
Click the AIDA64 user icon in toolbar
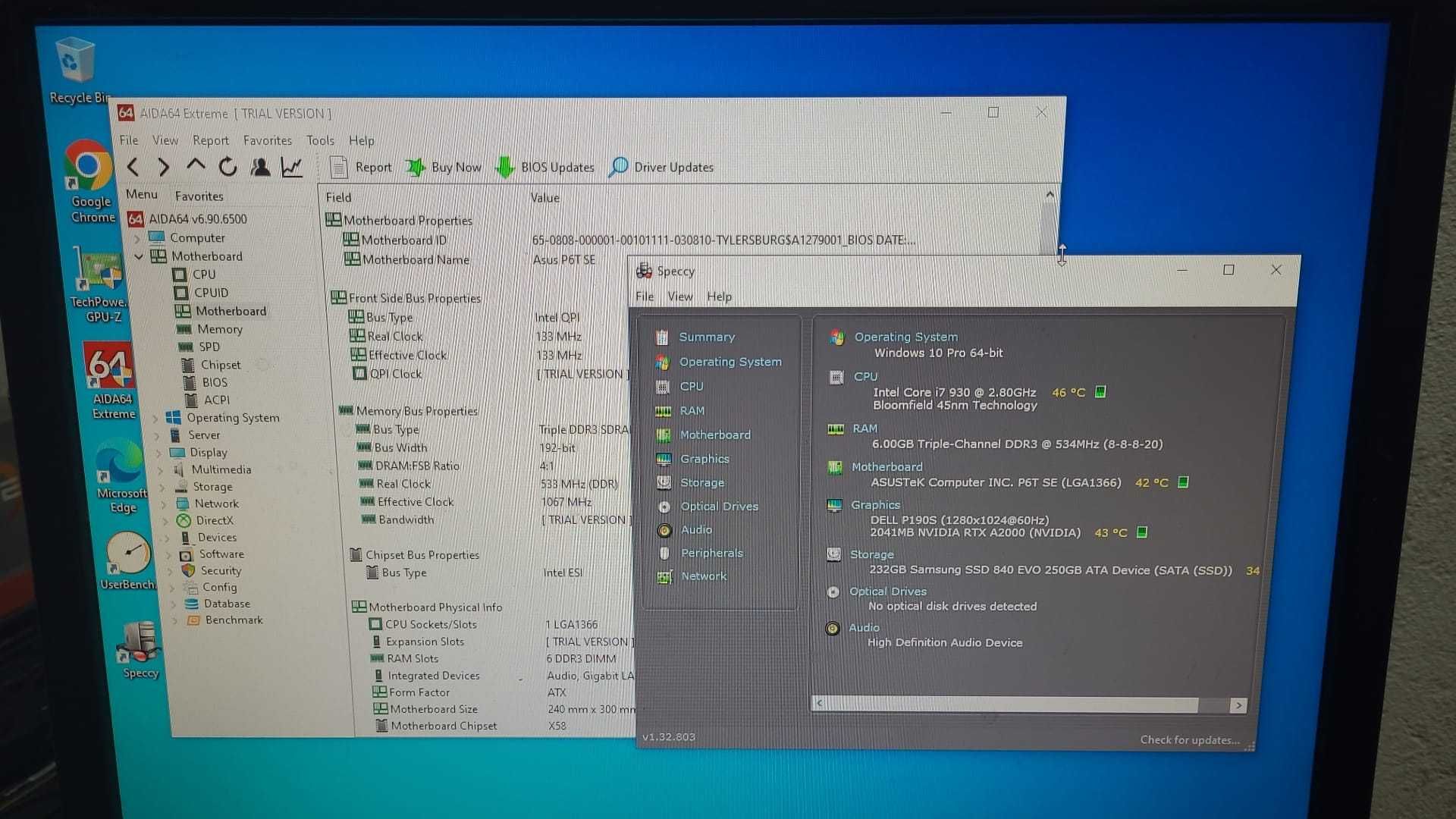click(260, 167)
